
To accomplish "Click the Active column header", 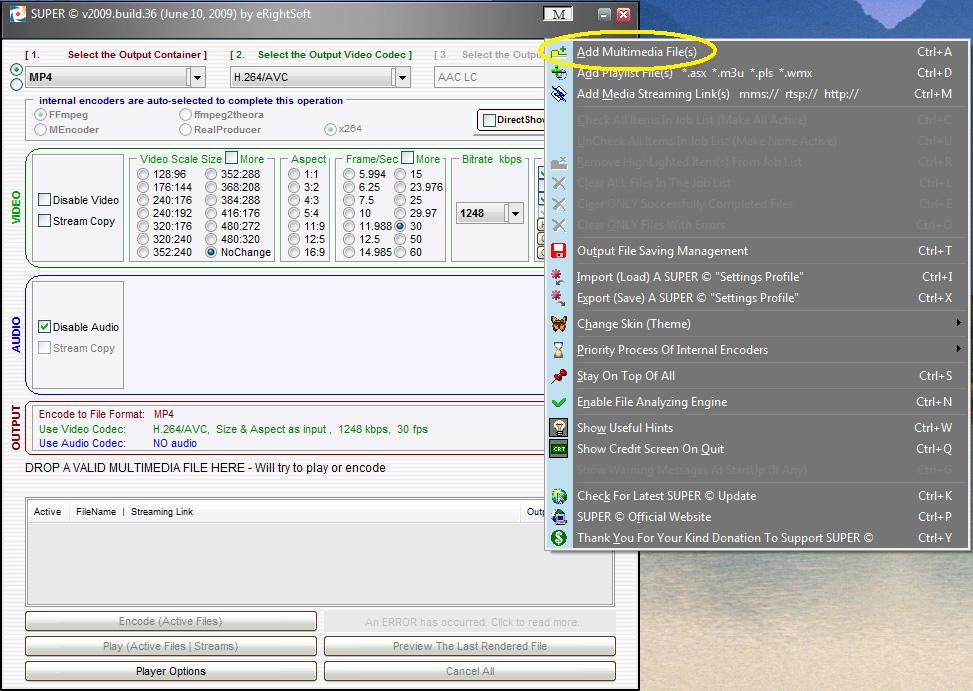I will coord(47,512).
